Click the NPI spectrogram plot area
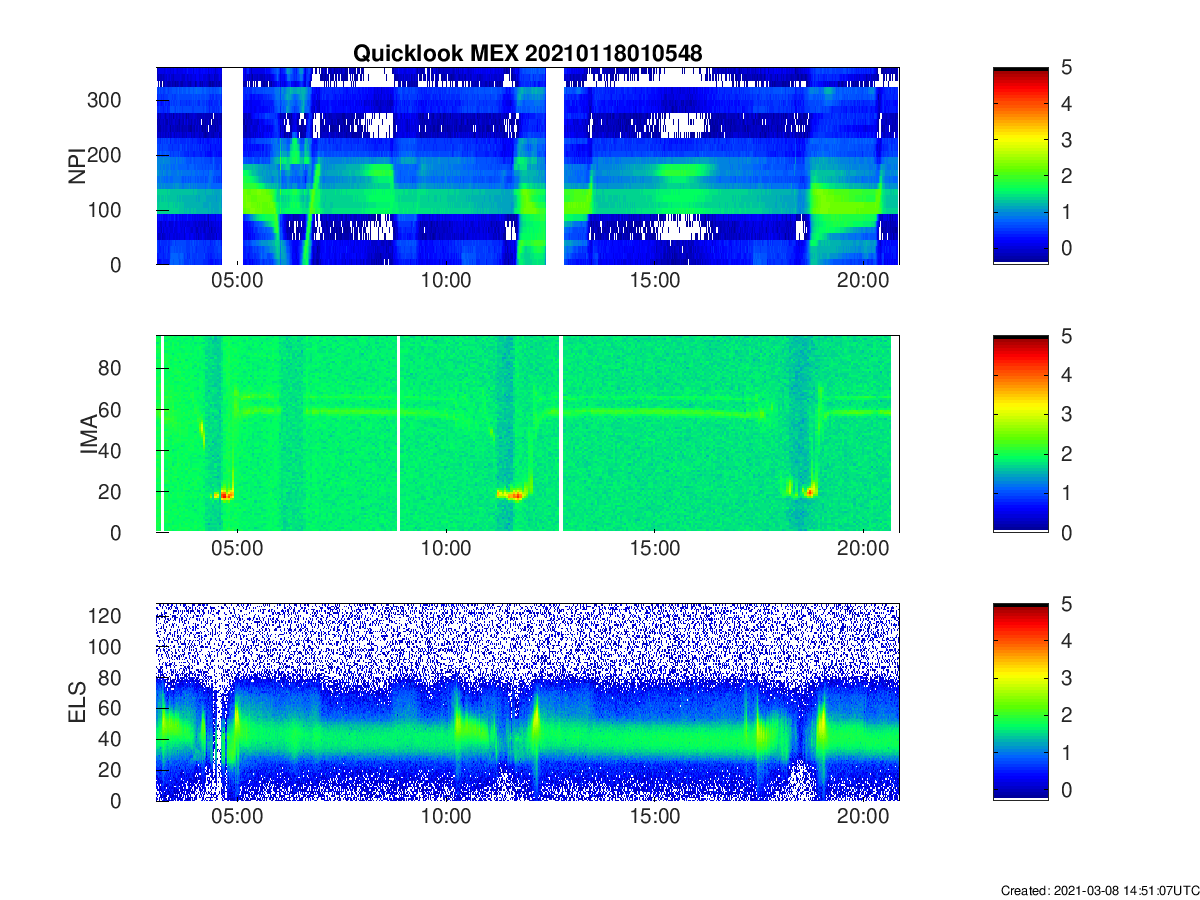Screen dimensions: 1200x900 [x=528, y=166]
